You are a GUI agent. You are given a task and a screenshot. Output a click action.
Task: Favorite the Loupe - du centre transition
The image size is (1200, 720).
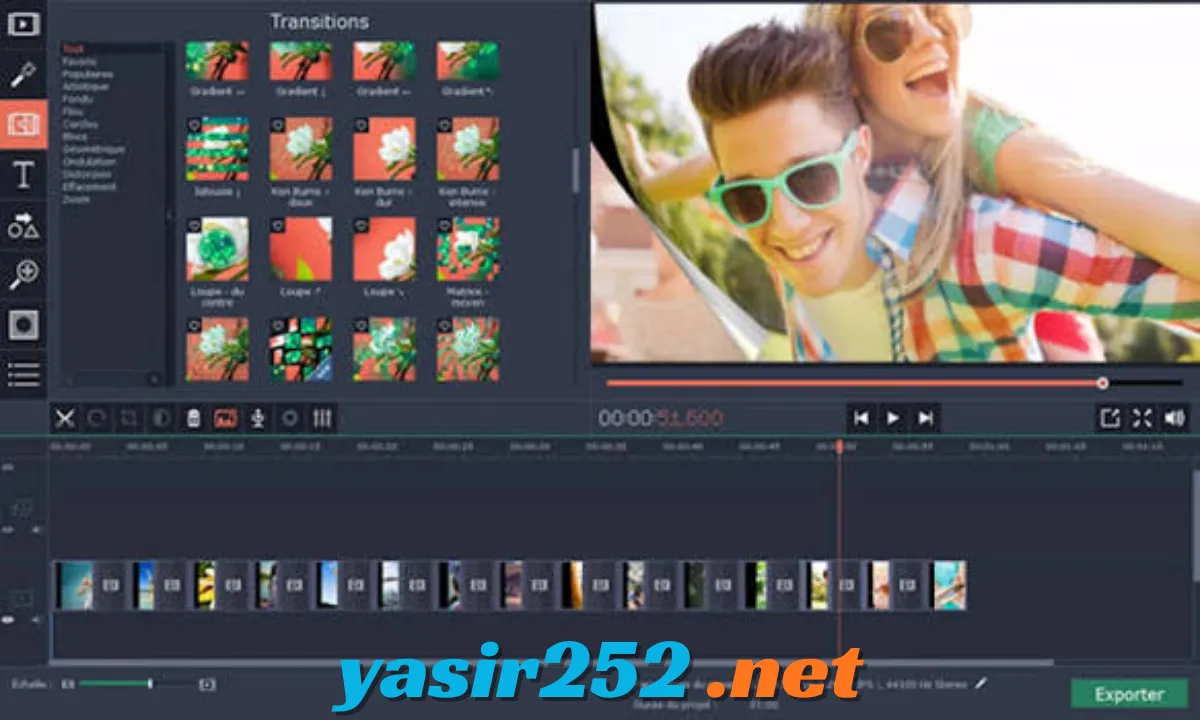coord(193,224)
